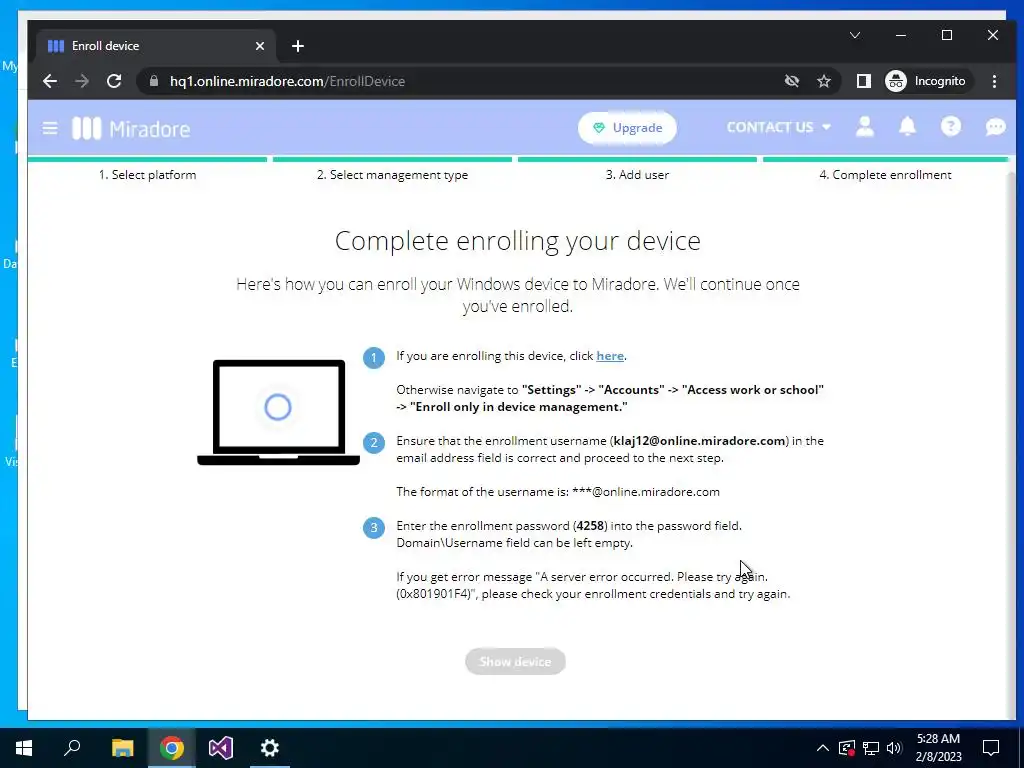Click the network tray icon
1024x768 pixels.
871,748
